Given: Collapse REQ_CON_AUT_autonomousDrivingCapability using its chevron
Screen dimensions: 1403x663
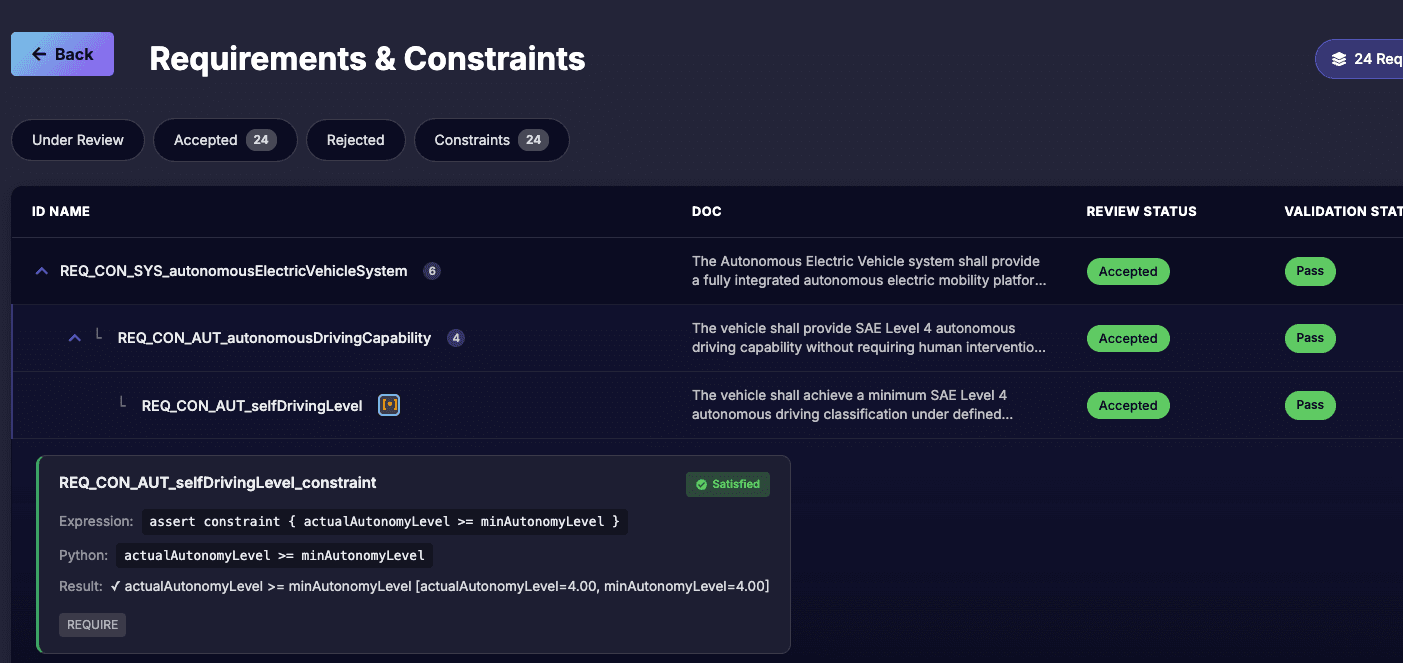Looking at the screenshot, I should click(x=74, y=337).
